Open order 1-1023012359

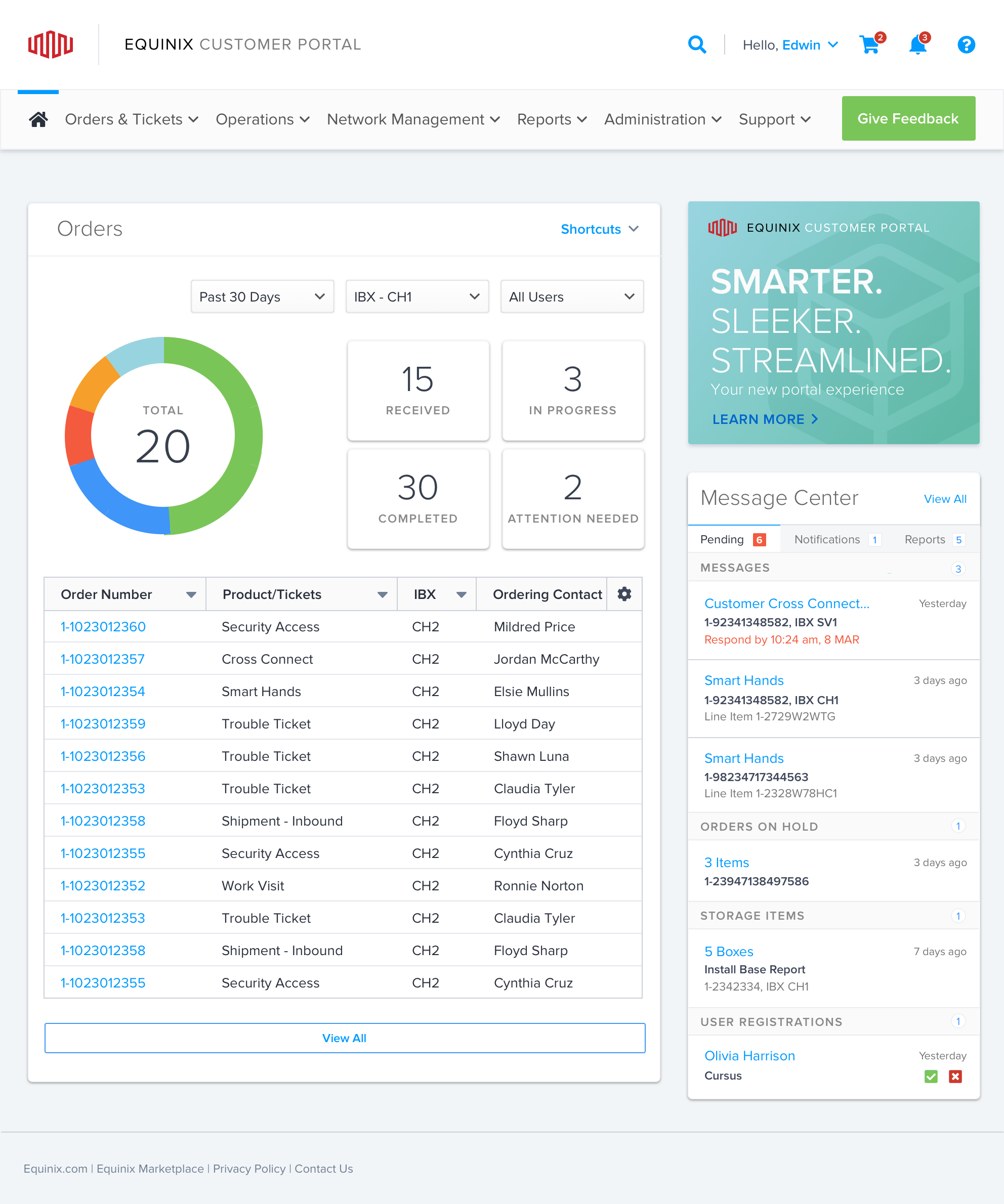point(103,723)
